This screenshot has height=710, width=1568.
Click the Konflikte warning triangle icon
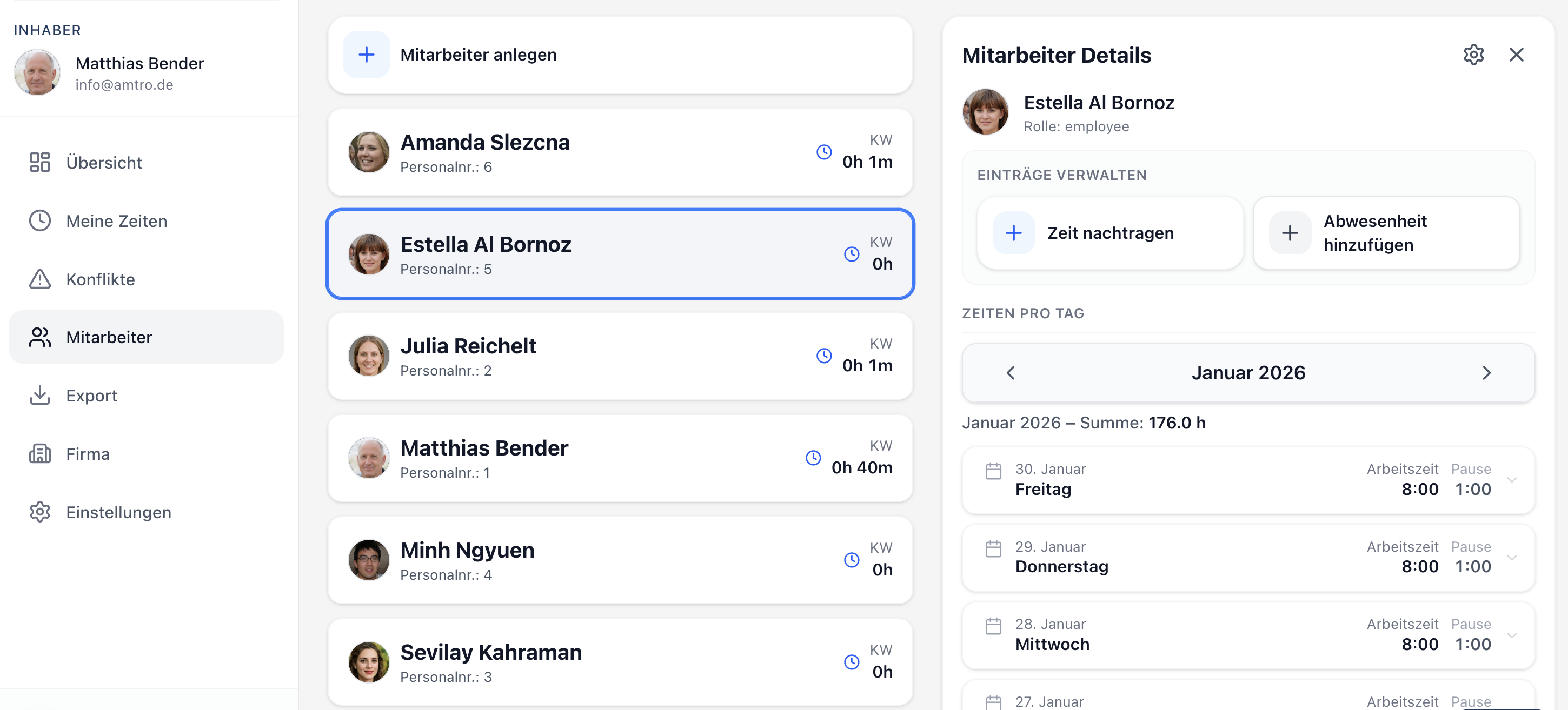point(40,279)
